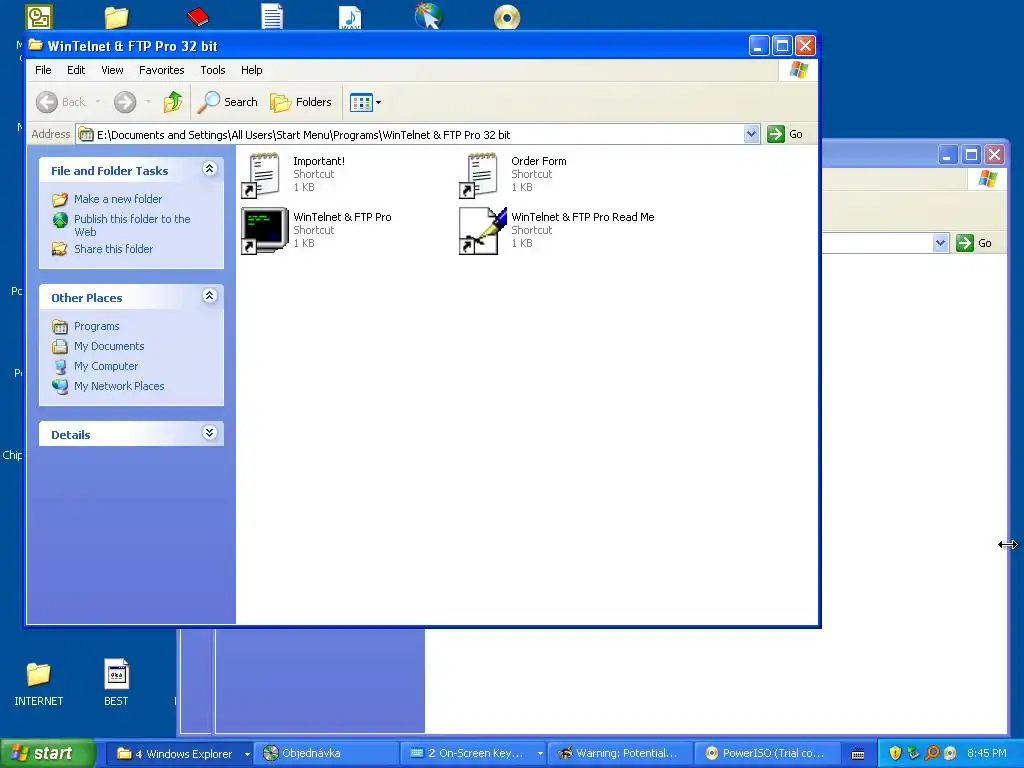The width and height of the screenshot is (1024, 768).
Task: Click the Search magnifier toolbar button
Action: coord(228,102)
